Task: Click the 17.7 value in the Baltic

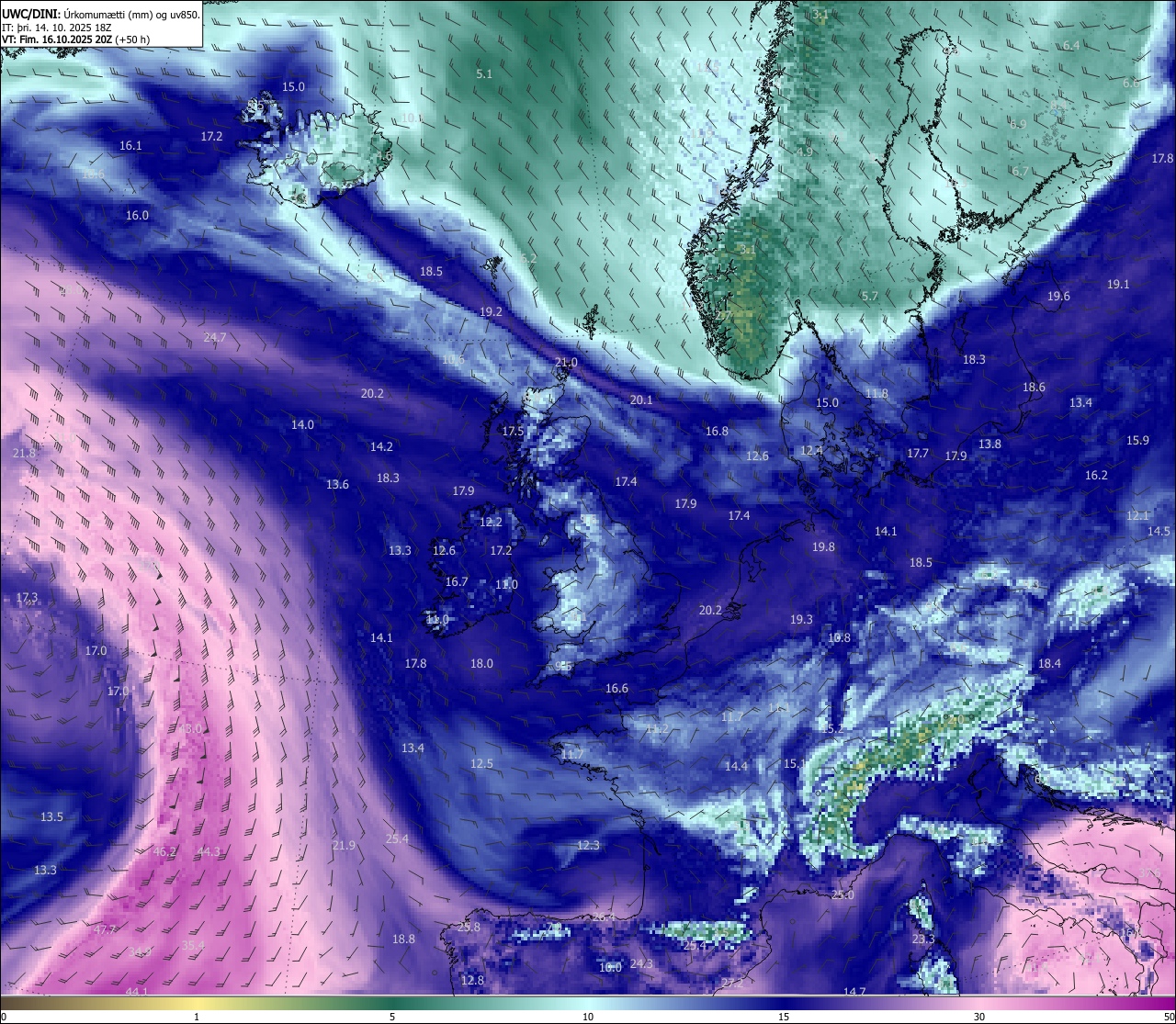Action: pos(918,453)
